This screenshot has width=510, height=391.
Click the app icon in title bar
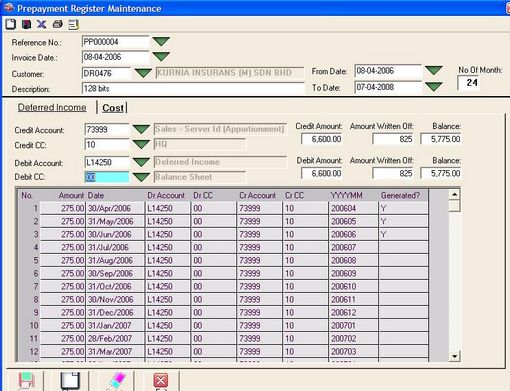pyautogui.click(x=8, y=7)
